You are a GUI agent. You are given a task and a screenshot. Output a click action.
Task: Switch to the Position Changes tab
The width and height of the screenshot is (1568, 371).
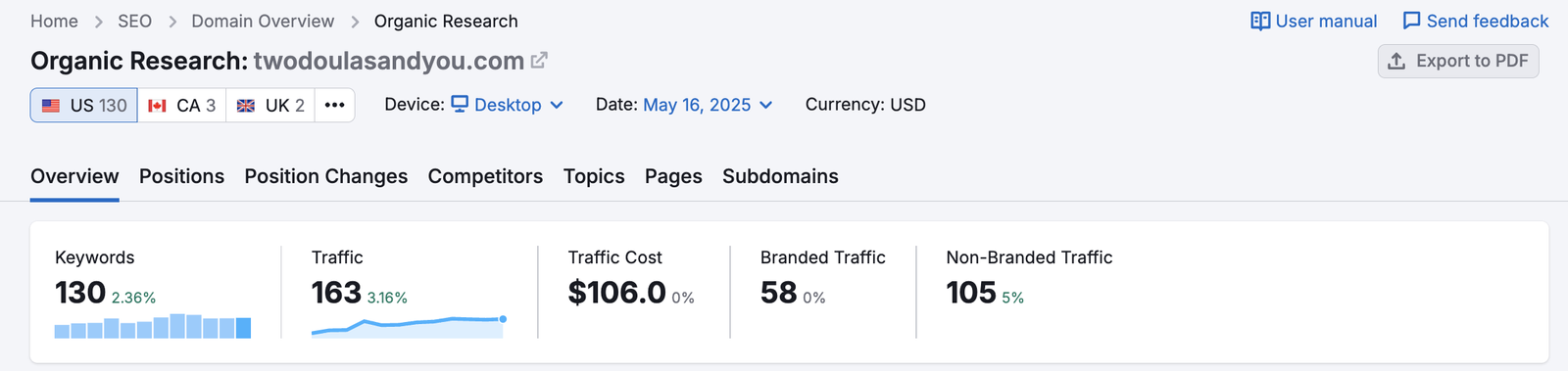(326, 176)
